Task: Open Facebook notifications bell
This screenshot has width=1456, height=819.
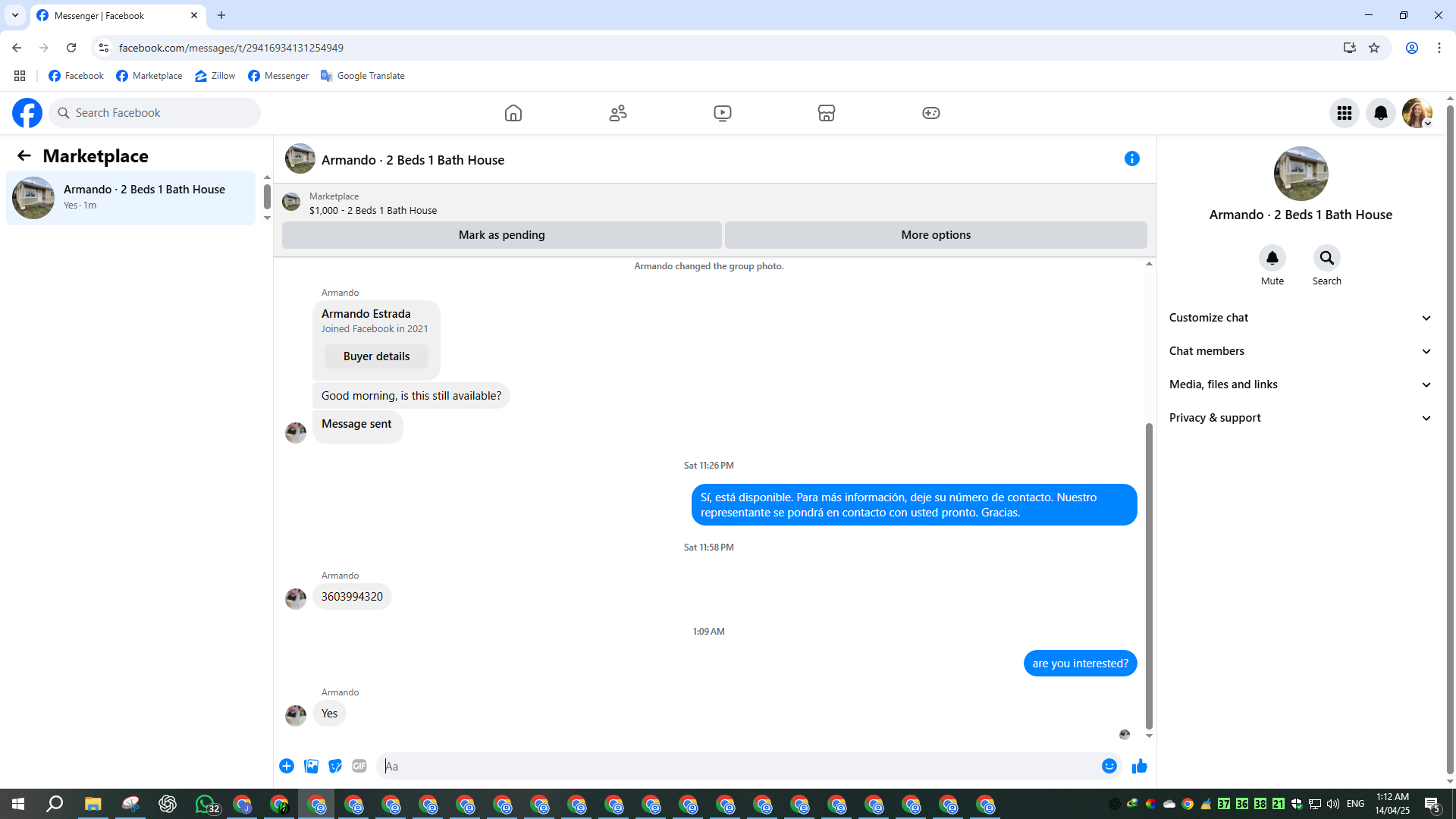Action: coord(1380,113)
